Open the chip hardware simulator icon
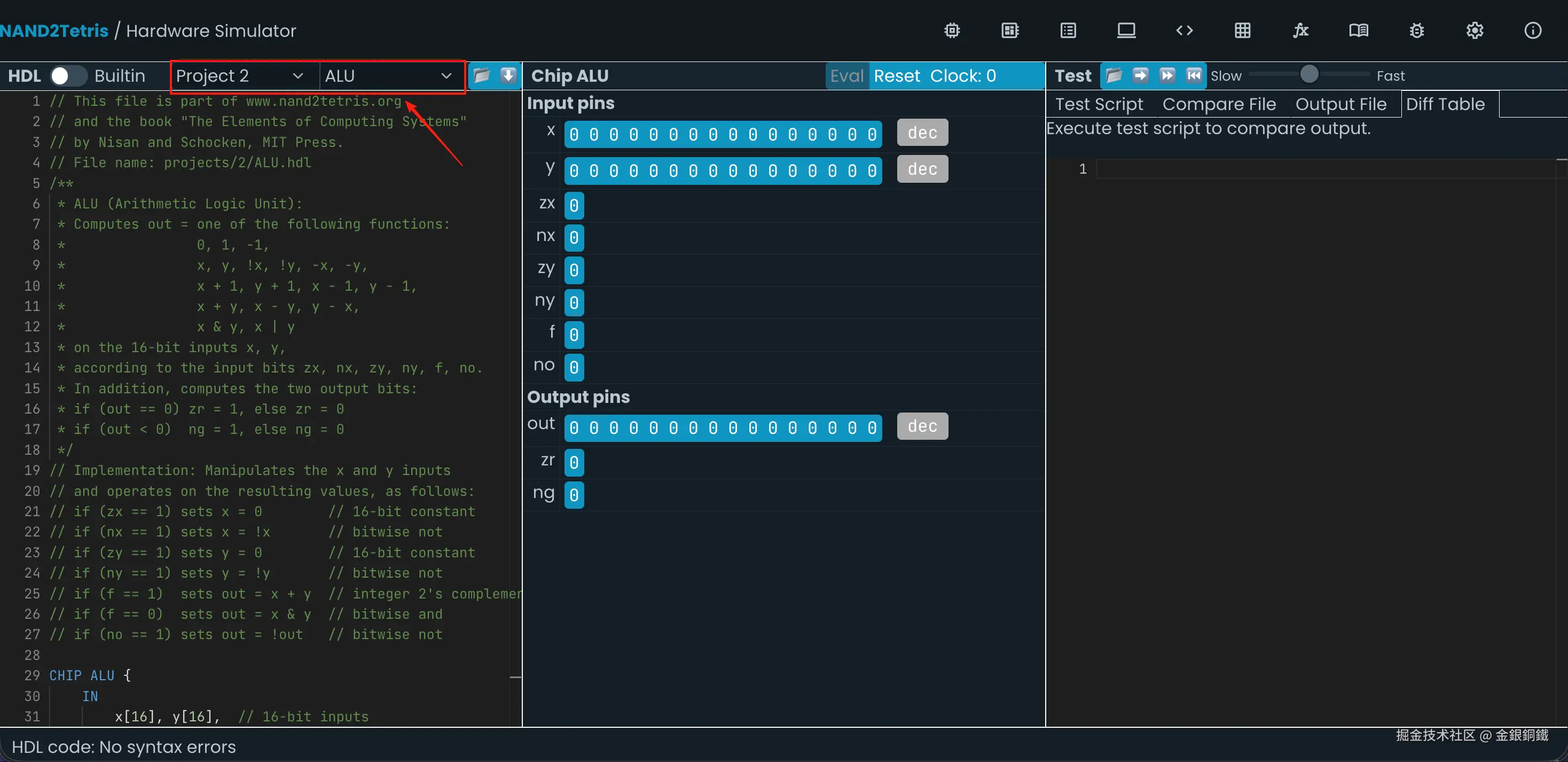The height and width of the screenshot is (762, 1568). click(x=952, y=30)
